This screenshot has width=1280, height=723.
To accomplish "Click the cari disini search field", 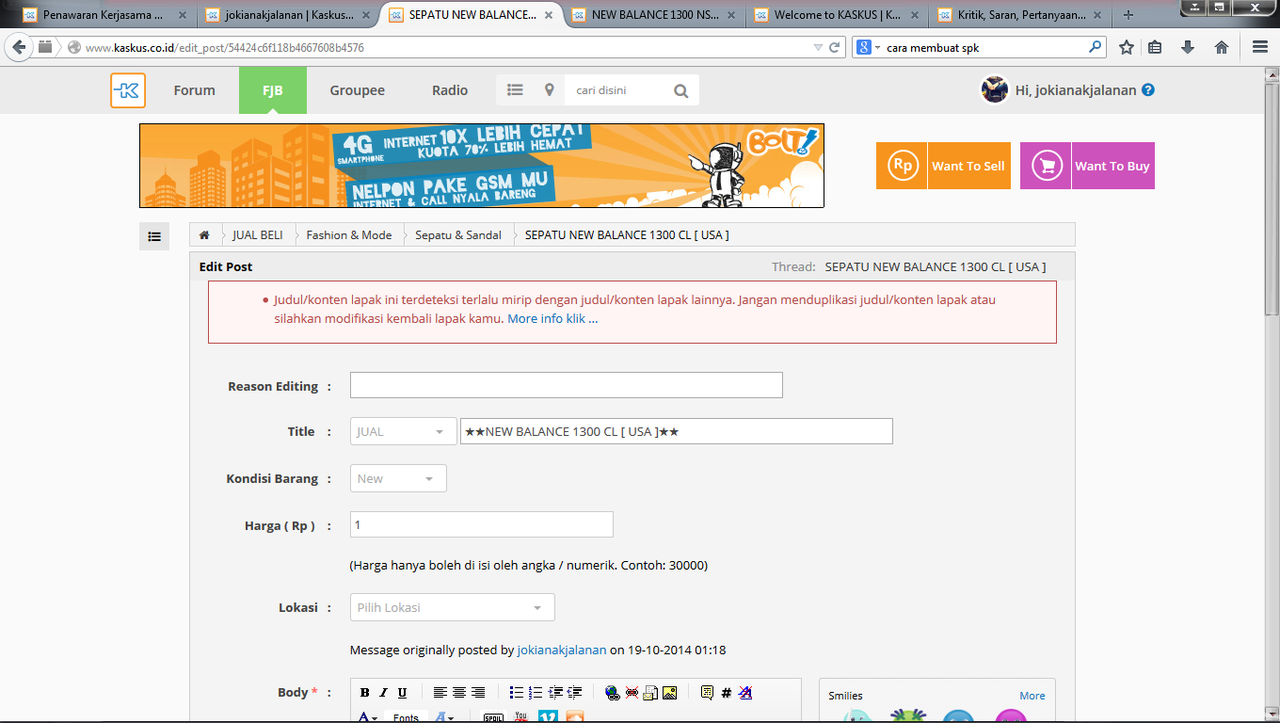I will point(615,90).
